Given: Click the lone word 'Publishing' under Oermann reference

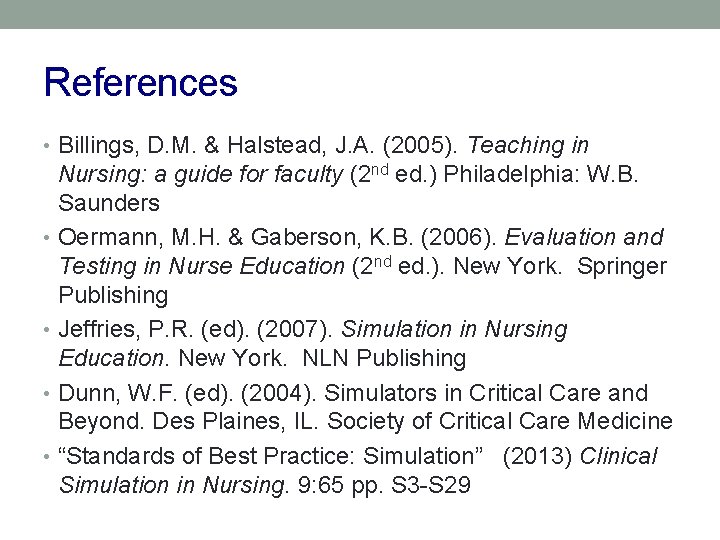Looking at the screenshot, I should click(x=113, y=295).
